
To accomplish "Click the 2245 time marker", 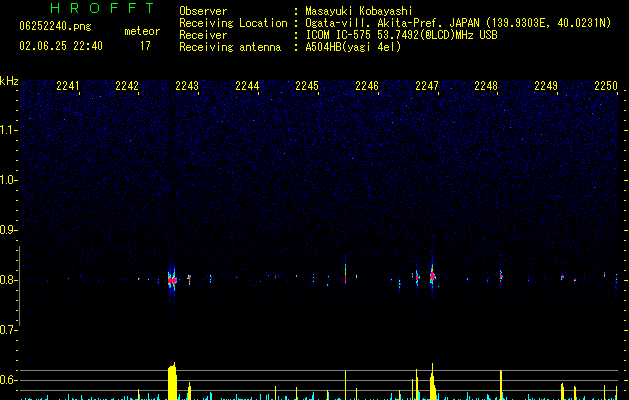I will pos(307,86).
